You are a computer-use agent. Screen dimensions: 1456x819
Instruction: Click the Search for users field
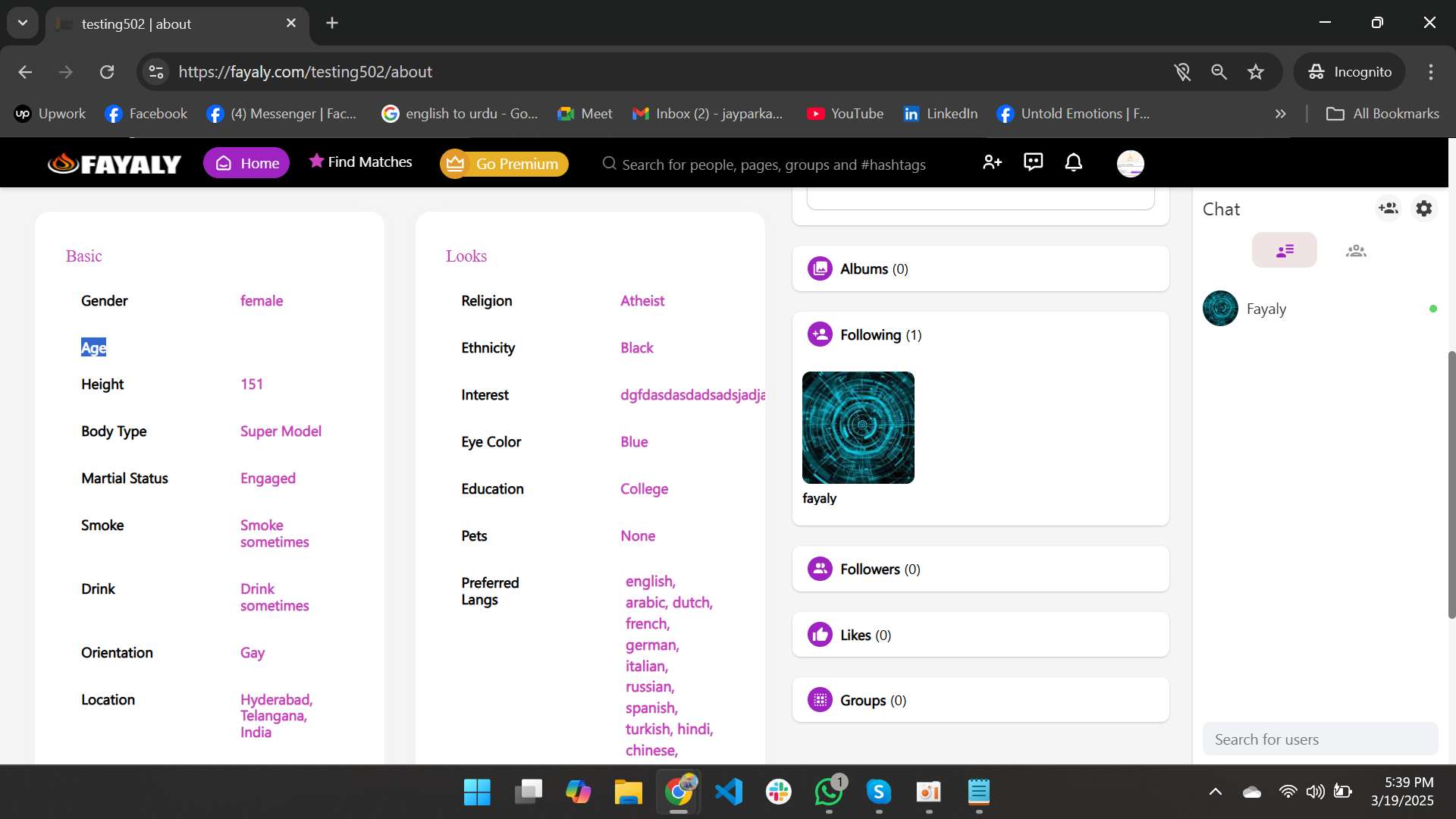pos(1319,739)
